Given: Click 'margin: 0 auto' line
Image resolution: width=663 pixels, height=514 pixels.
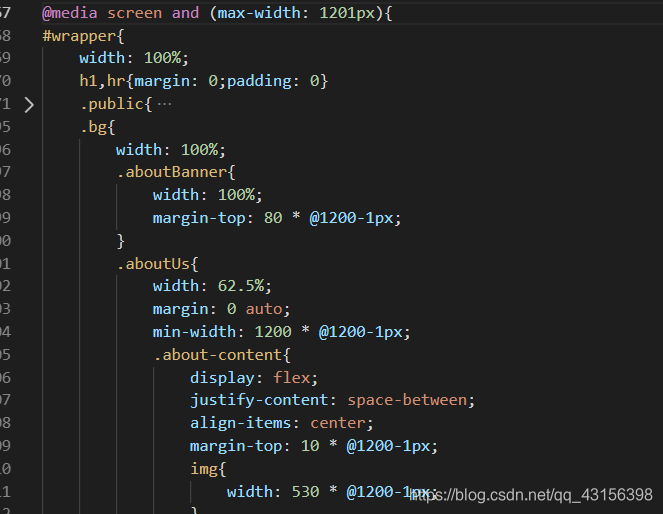Looking at the screenshot, I should [x=221, y=309].
